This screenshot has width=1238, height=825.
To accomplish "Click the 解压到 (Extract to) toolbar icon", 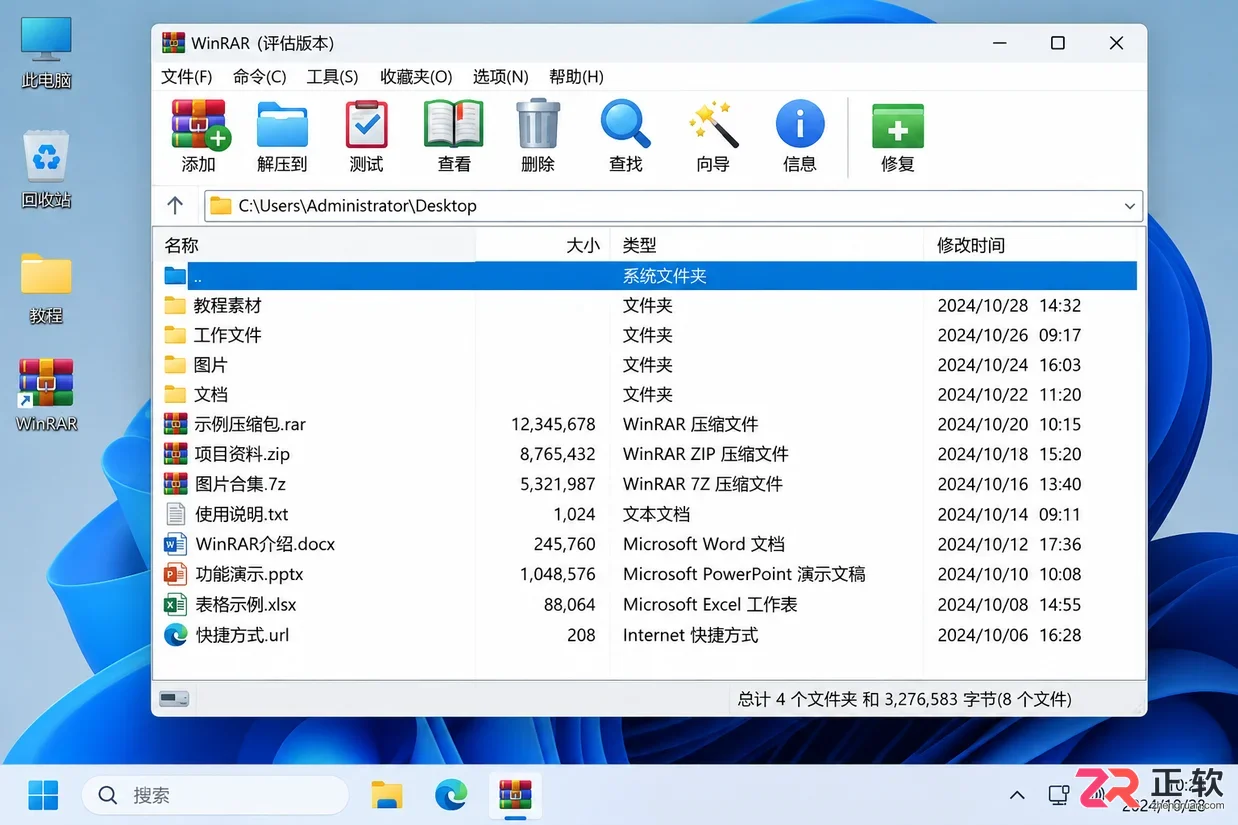I will [x=282, y=125].
